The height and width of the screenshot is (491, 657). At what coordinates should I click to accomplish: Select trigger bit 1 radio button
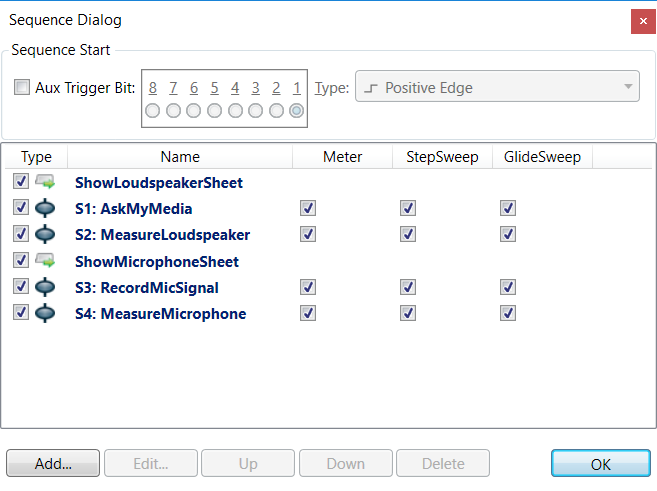click(297, 110)
